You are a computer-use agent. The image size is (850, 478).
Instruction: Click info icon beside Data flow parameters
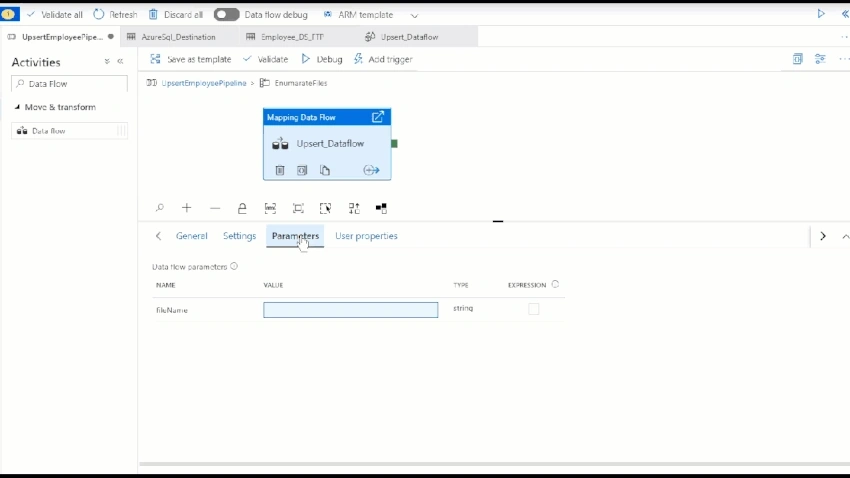234,266
